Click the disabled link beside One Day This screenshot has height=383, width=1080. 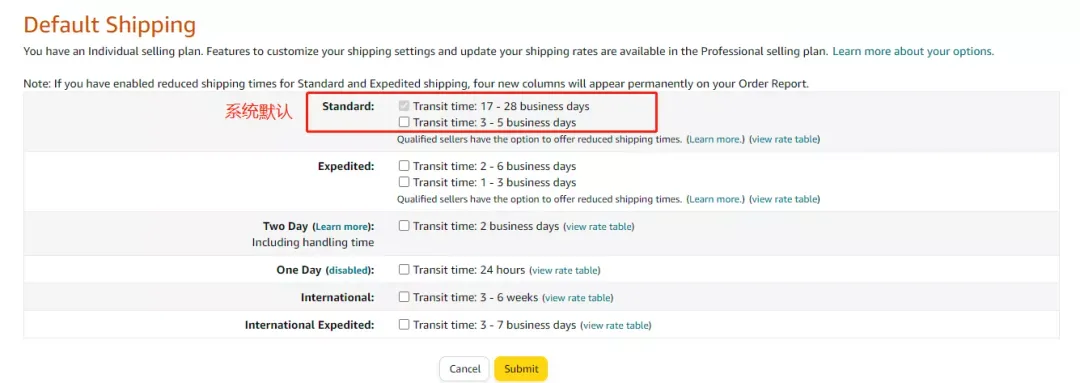348,270
